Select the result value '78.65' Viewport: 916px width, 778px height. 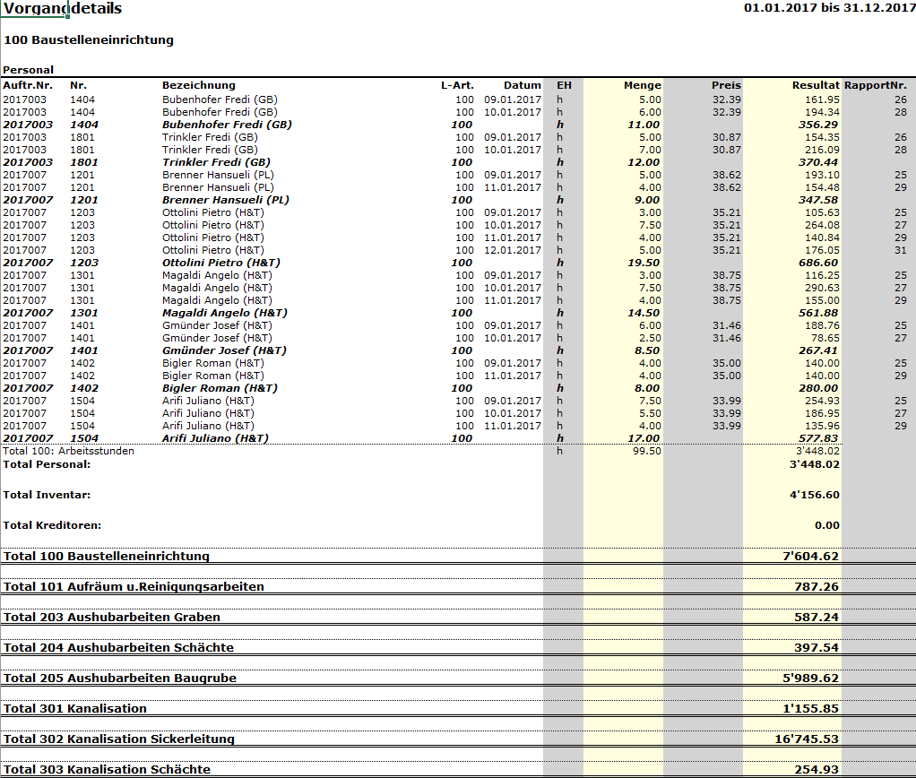(x=825, y=338)
